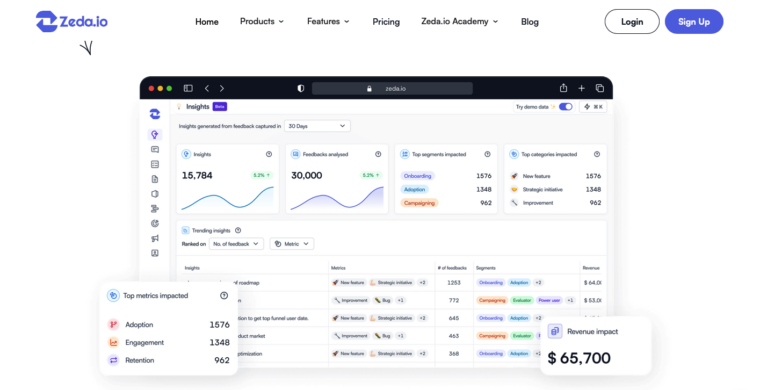The width and height of the screenshot is (760, 390).
Task: Click the Adoption tag in top segments card
Action: [x=414, y=189]
